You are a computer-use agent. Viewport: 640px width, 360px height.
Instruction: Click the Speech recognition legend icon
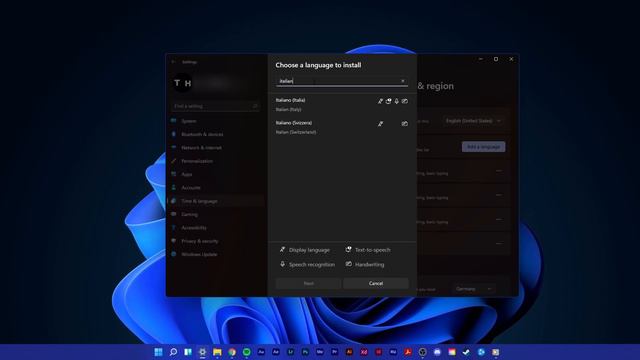point(282,264)
